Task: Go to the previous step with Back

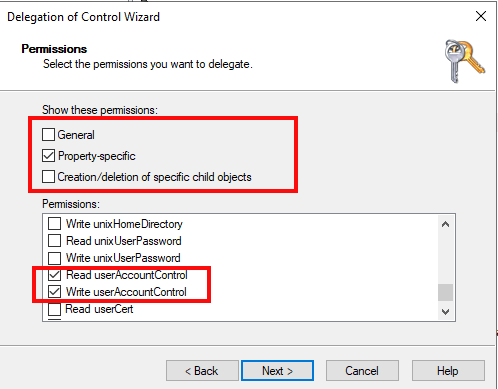Action: (x=202, y=371)
